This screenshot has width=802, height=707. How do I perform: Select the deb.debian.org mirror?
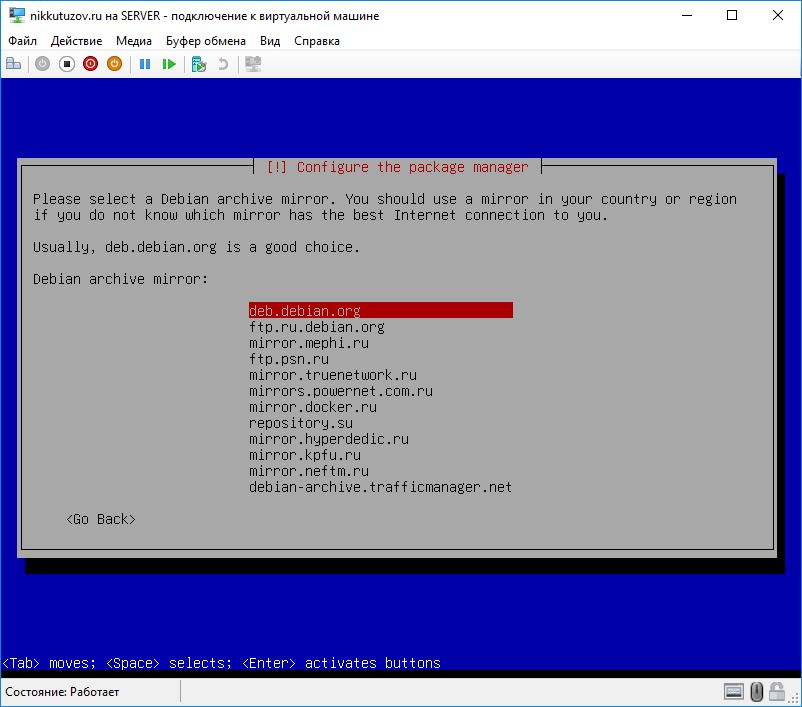click(x=305, y=311)
